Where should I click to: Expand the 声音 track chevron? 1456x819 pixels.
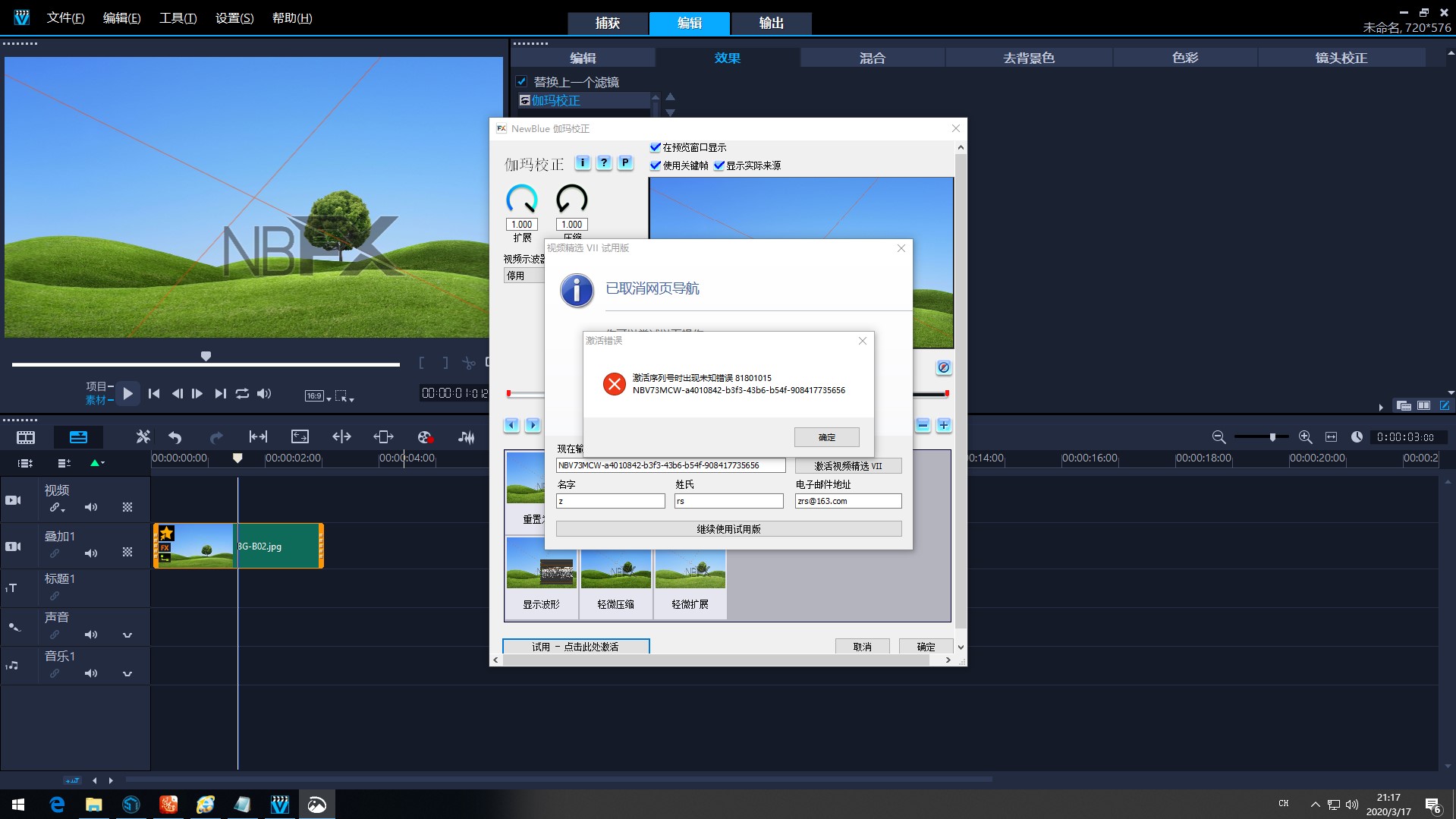127,635
